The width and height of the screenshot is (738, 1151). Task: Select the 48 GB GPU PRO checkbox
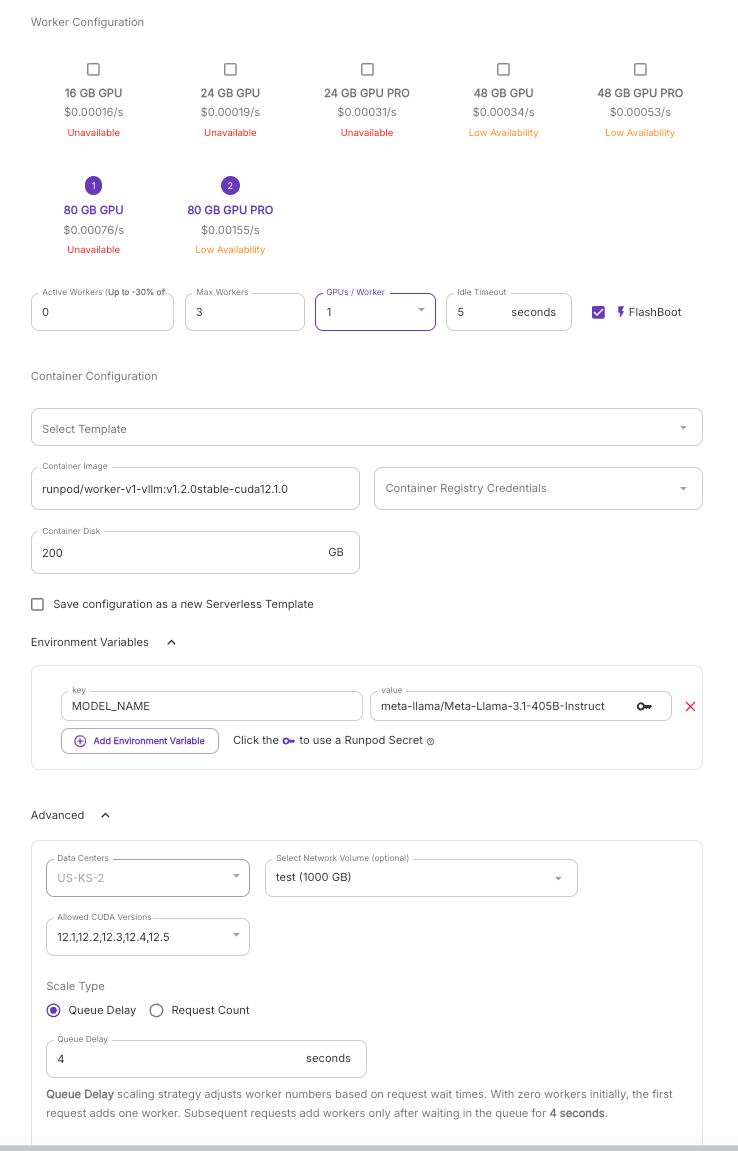[x=640, y=69]
